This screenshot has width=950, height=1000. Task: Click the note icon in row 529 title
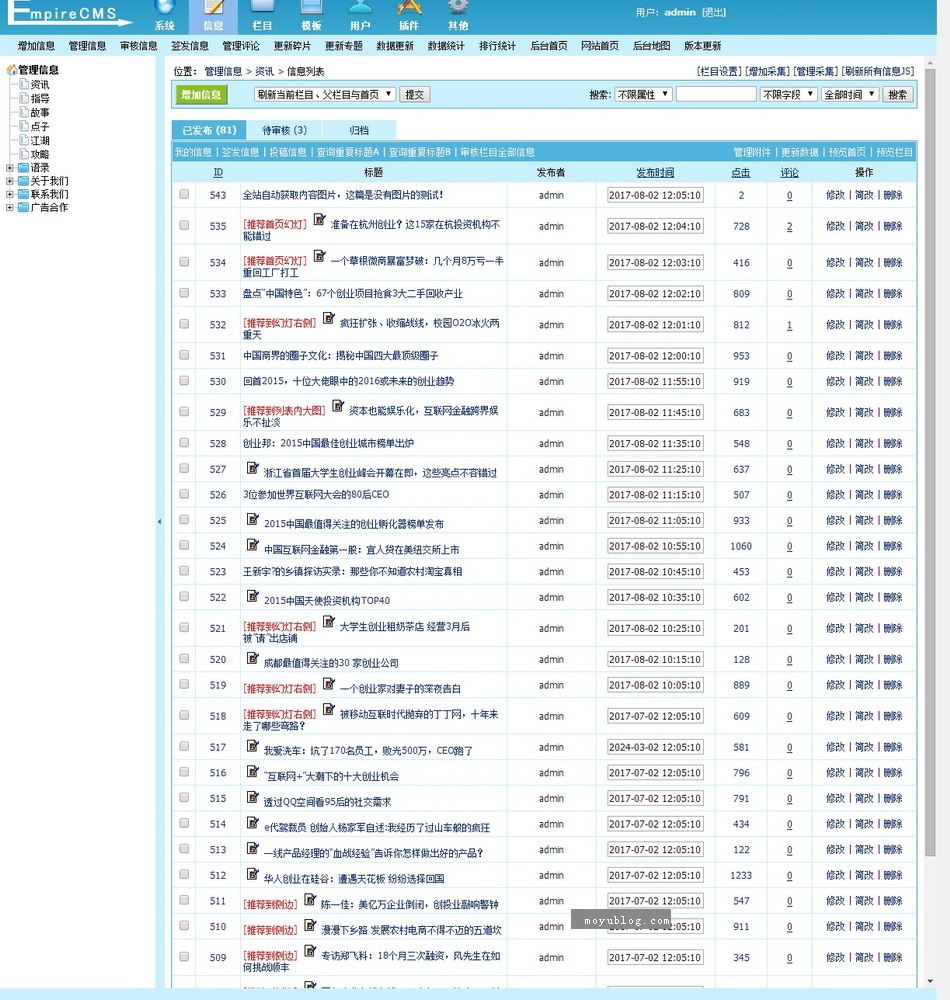[x=338, y=406]
